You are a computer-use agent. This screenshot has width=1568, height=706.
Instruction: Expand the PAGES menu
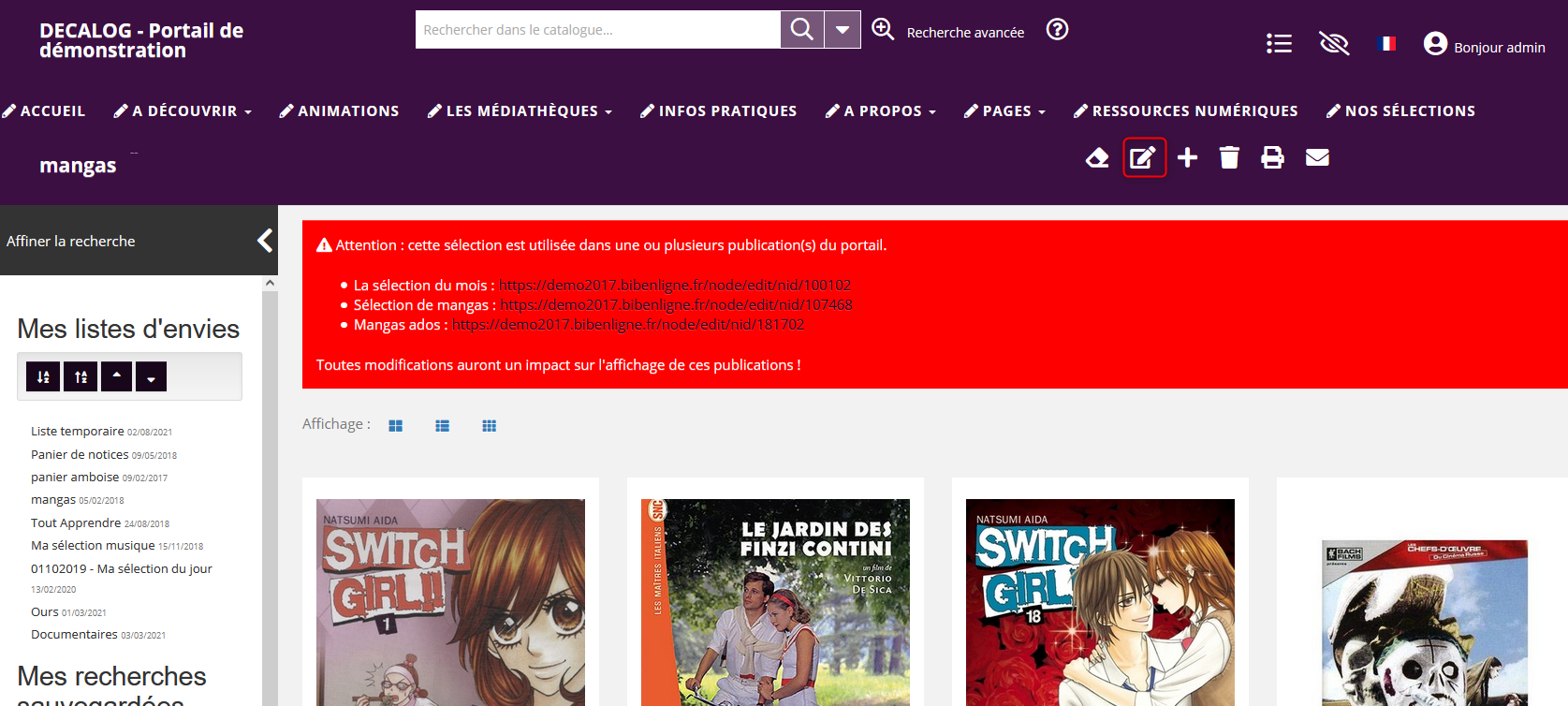coord(1014,110)
